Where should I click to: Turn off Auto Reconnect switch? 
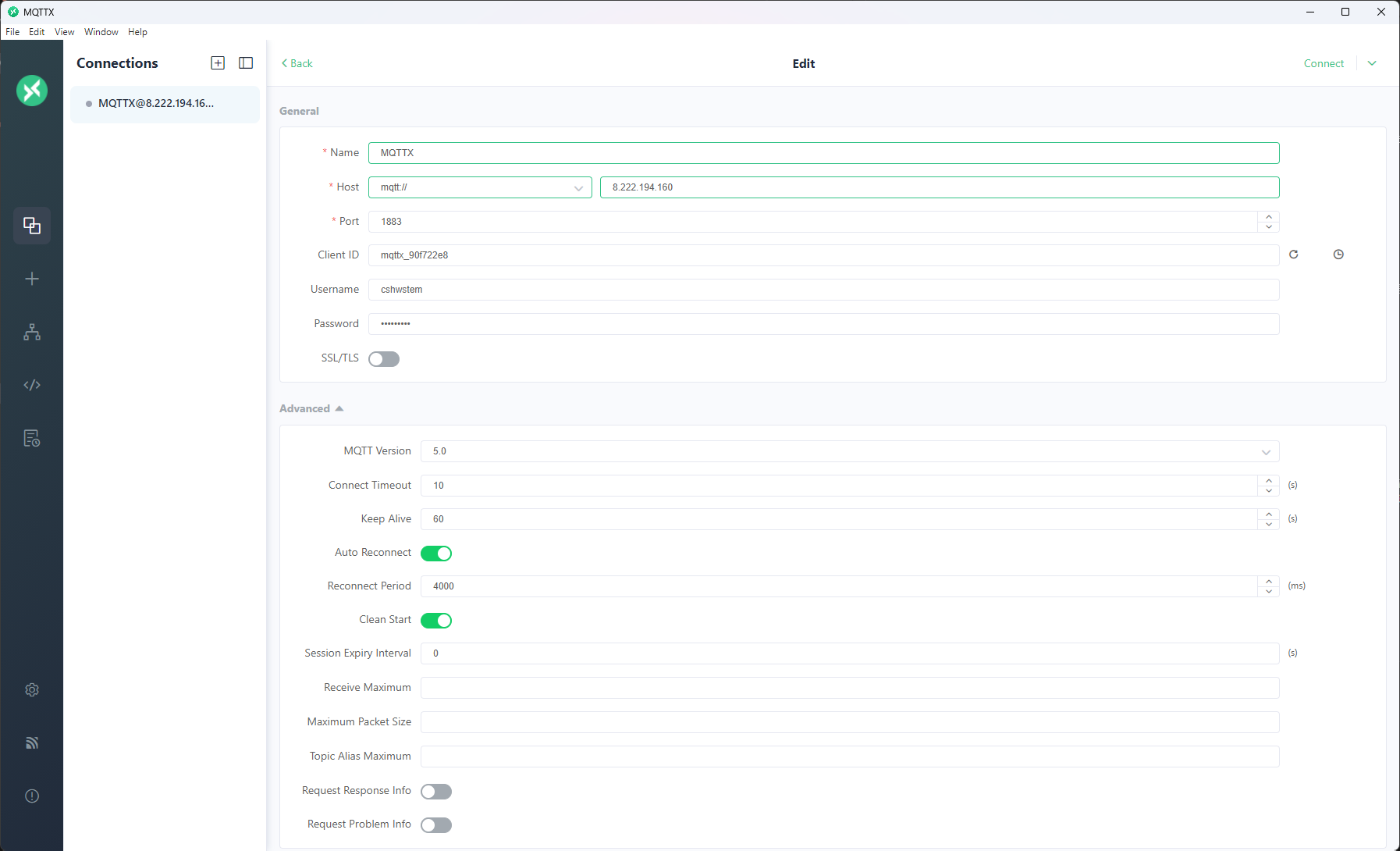436,554
